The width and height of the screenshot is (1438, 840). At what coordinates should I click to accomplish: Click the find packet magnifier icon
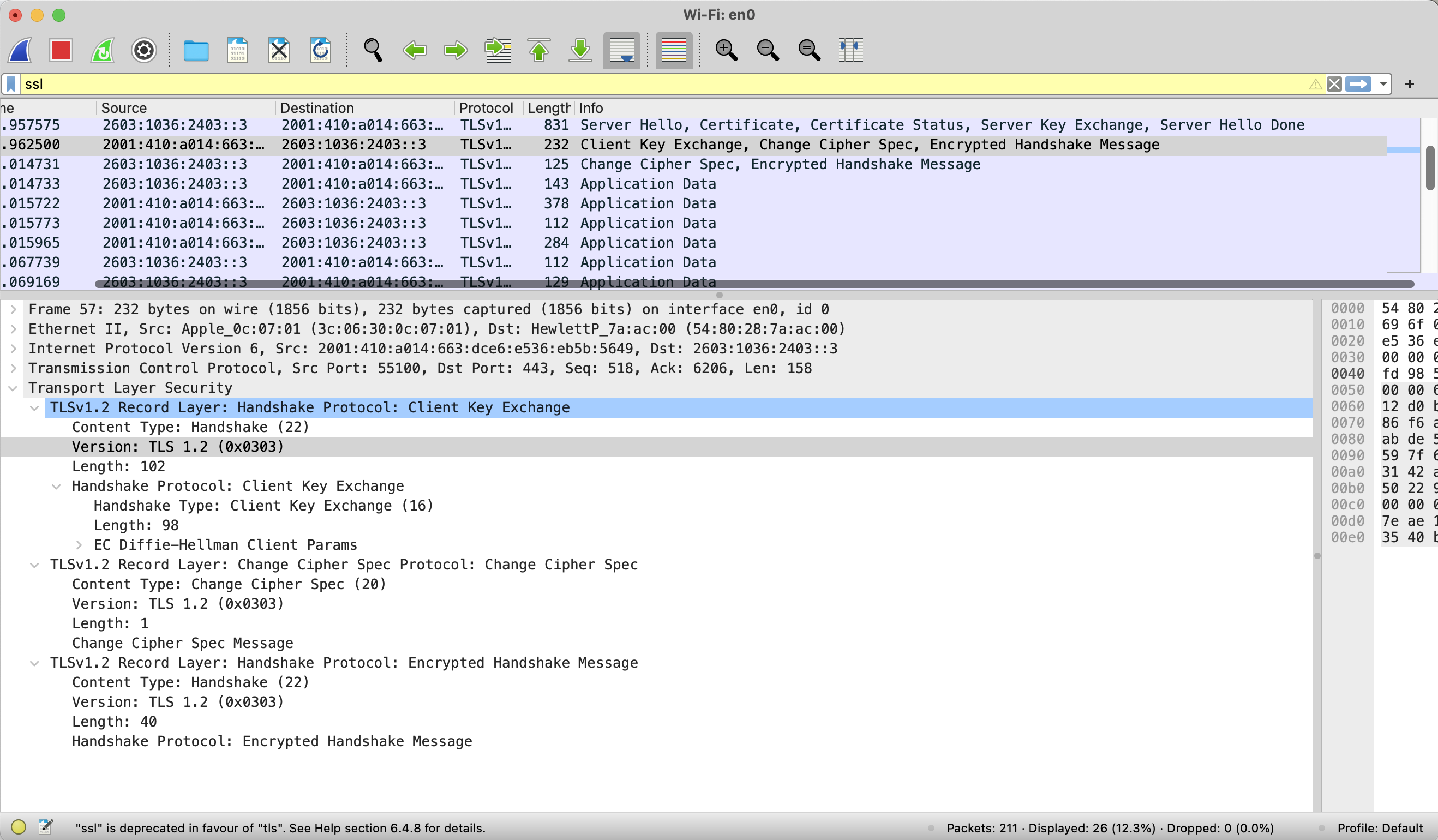click(x=373, y=50)
